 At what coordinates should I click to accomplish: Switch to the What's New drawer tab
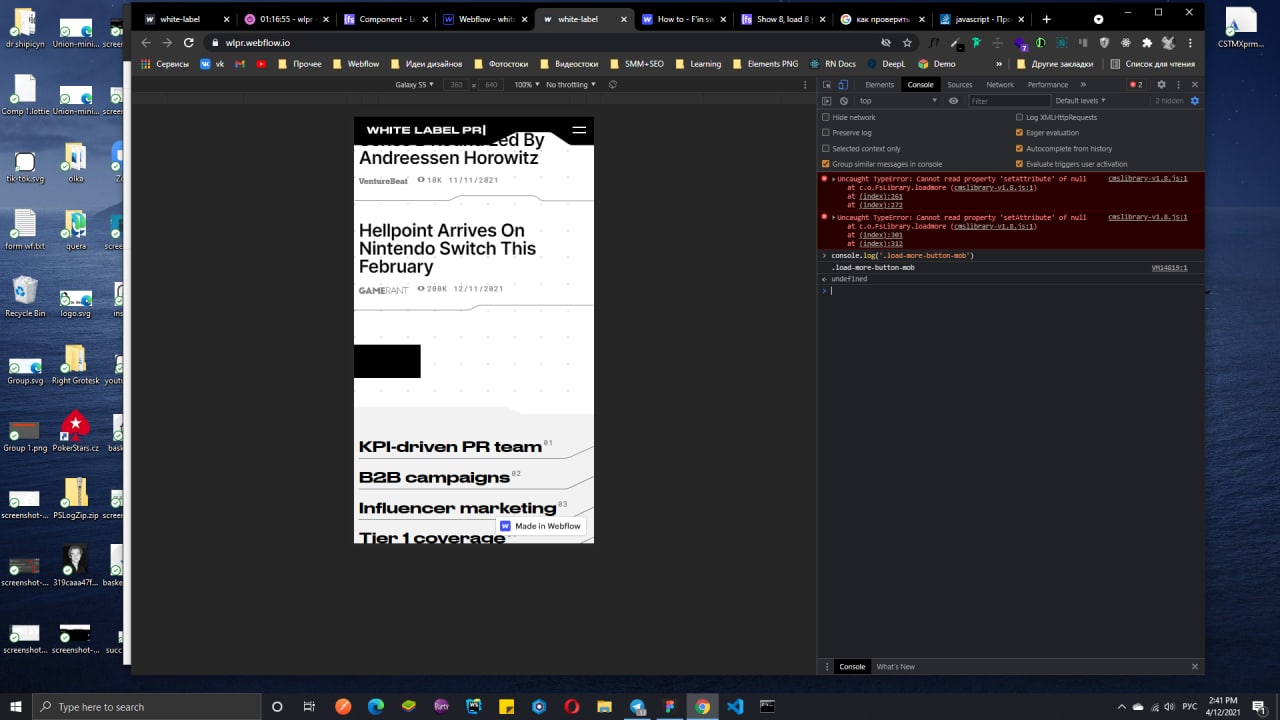click(895, 667)
